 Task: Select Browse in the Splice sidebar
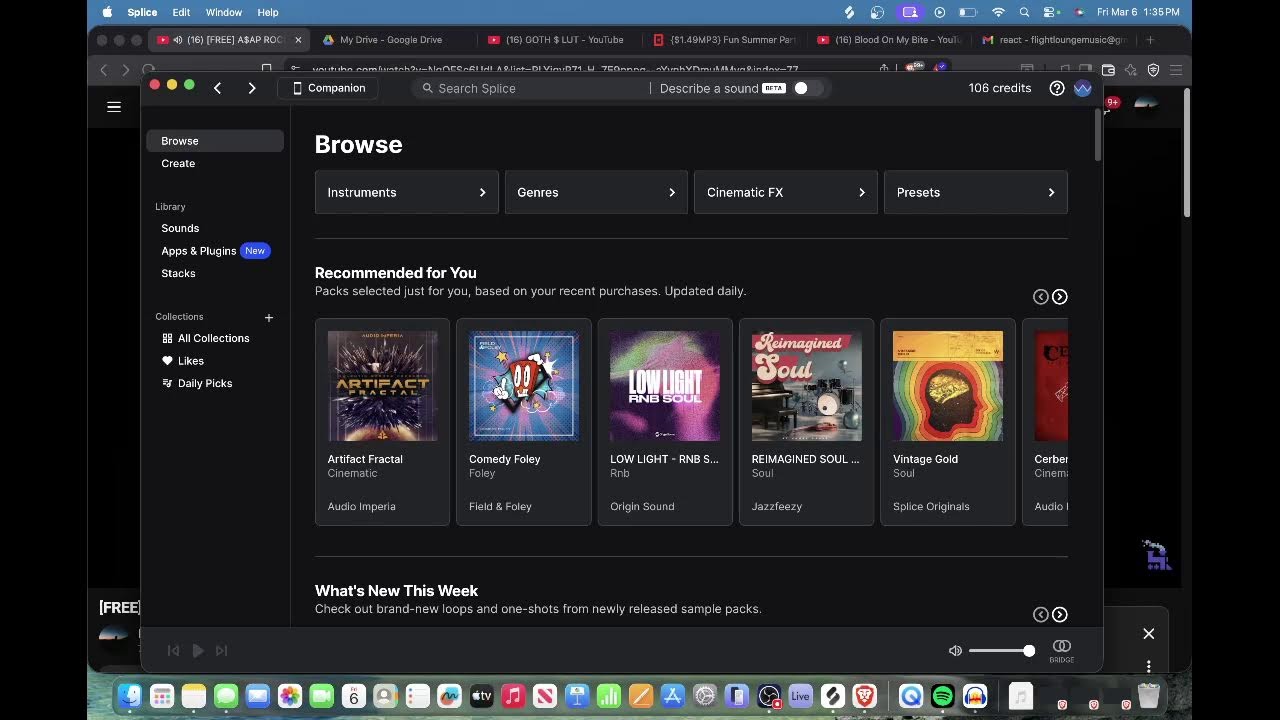coord(215,141)
